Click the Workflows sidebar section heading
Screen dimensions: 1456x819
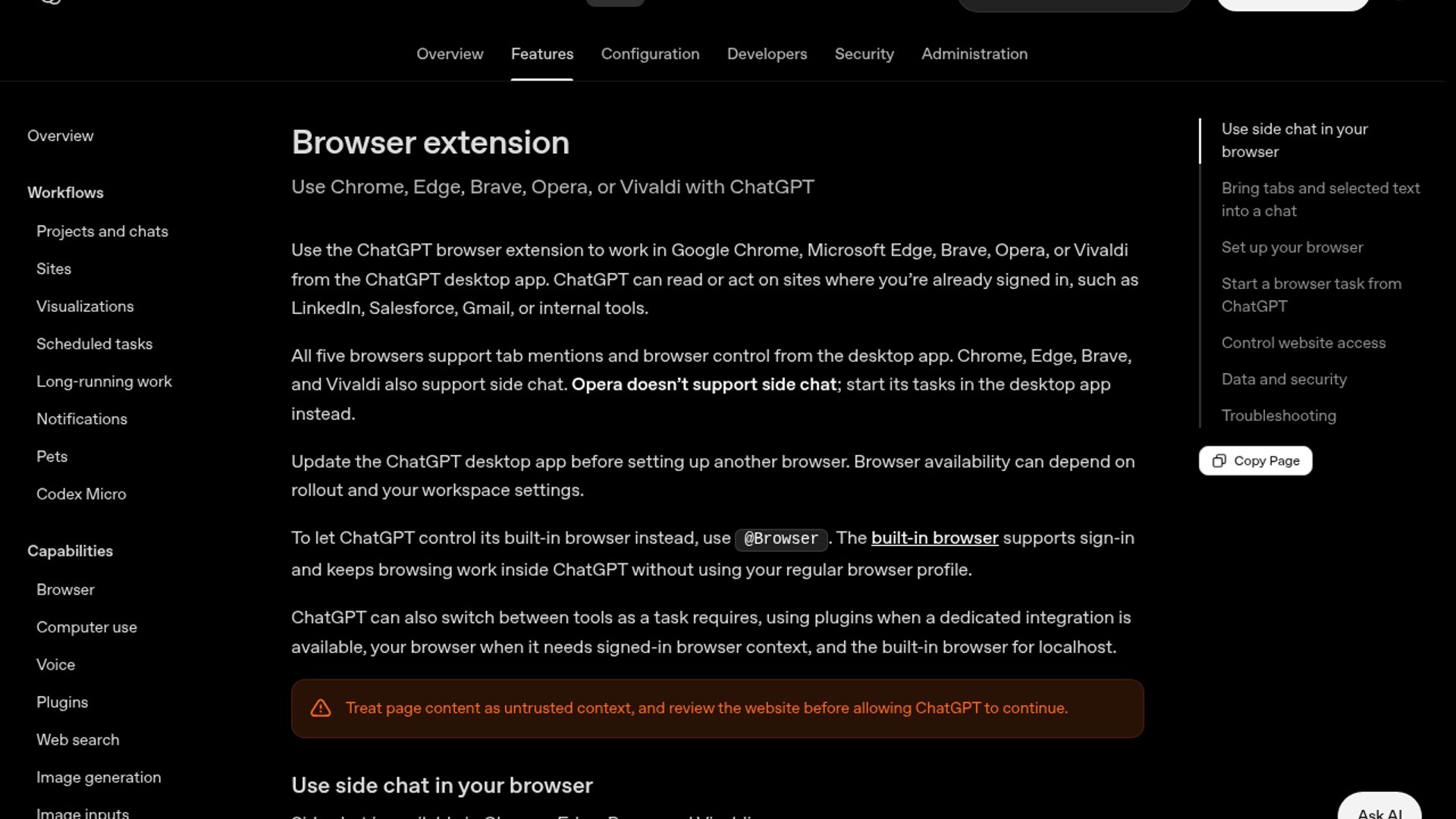click(65, 193)
